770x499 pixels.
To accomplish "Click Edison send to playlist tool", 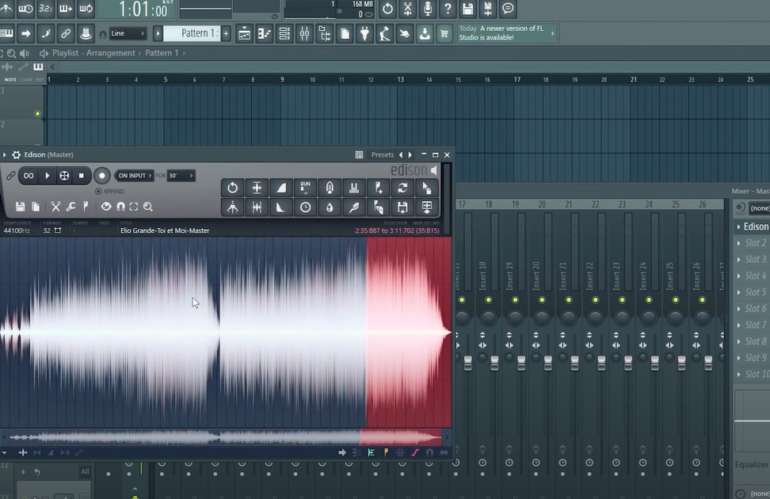I will click(x=427, y=207).
